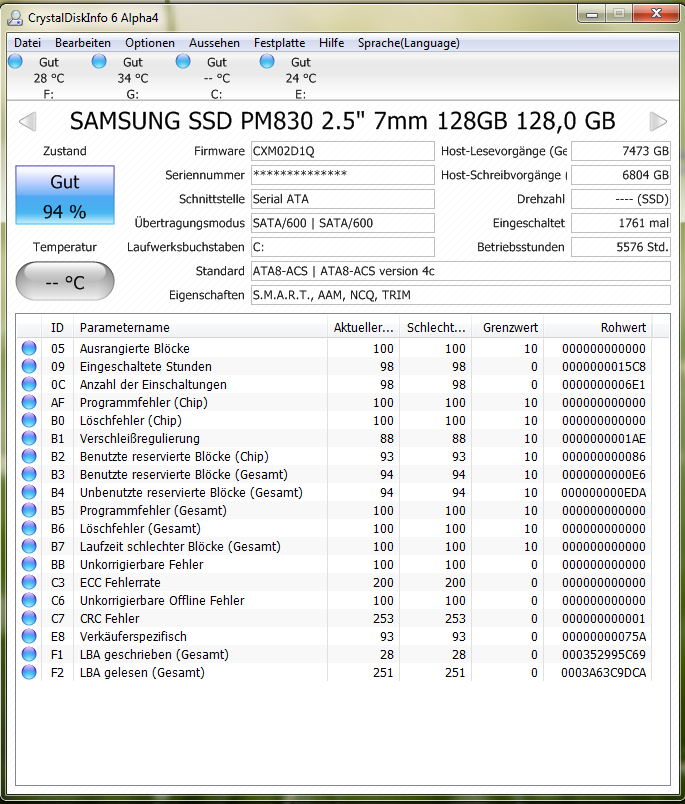Screen dimensions: 685x804
Task: Click the ID column header
Action: (57, 328)
